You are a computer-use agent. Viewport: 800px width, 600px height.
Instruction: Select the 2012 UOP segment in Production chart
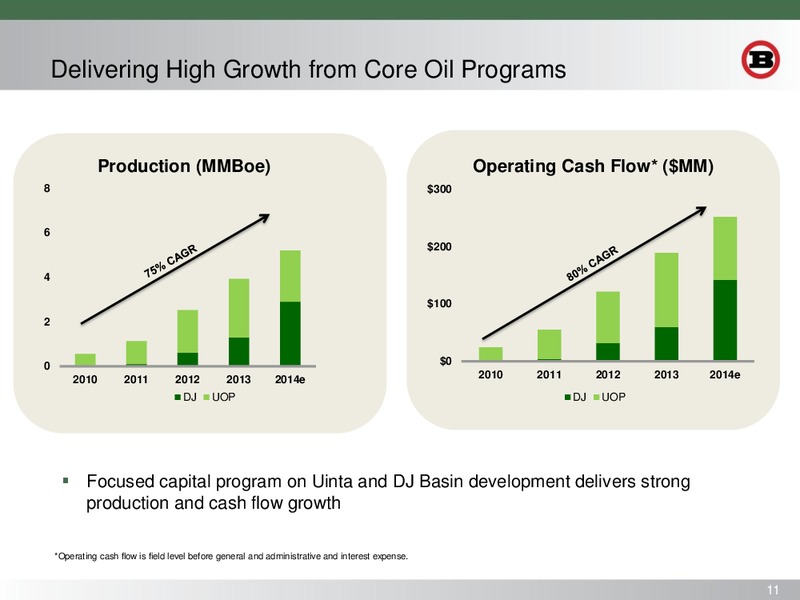click(x=188, y=331)
